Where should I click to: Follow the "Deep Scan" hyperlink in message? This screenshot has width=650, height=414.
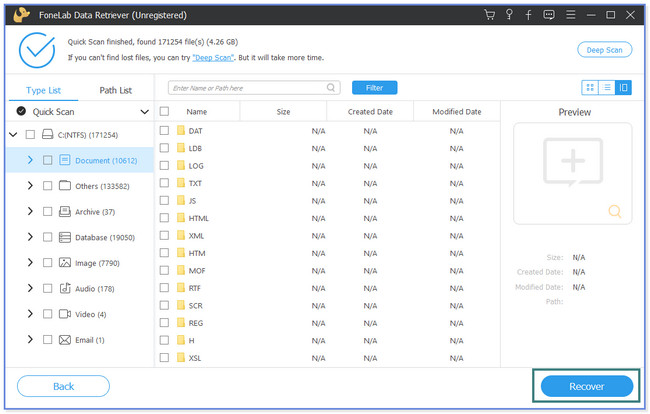pyautogui.click(x=213, y=58)
